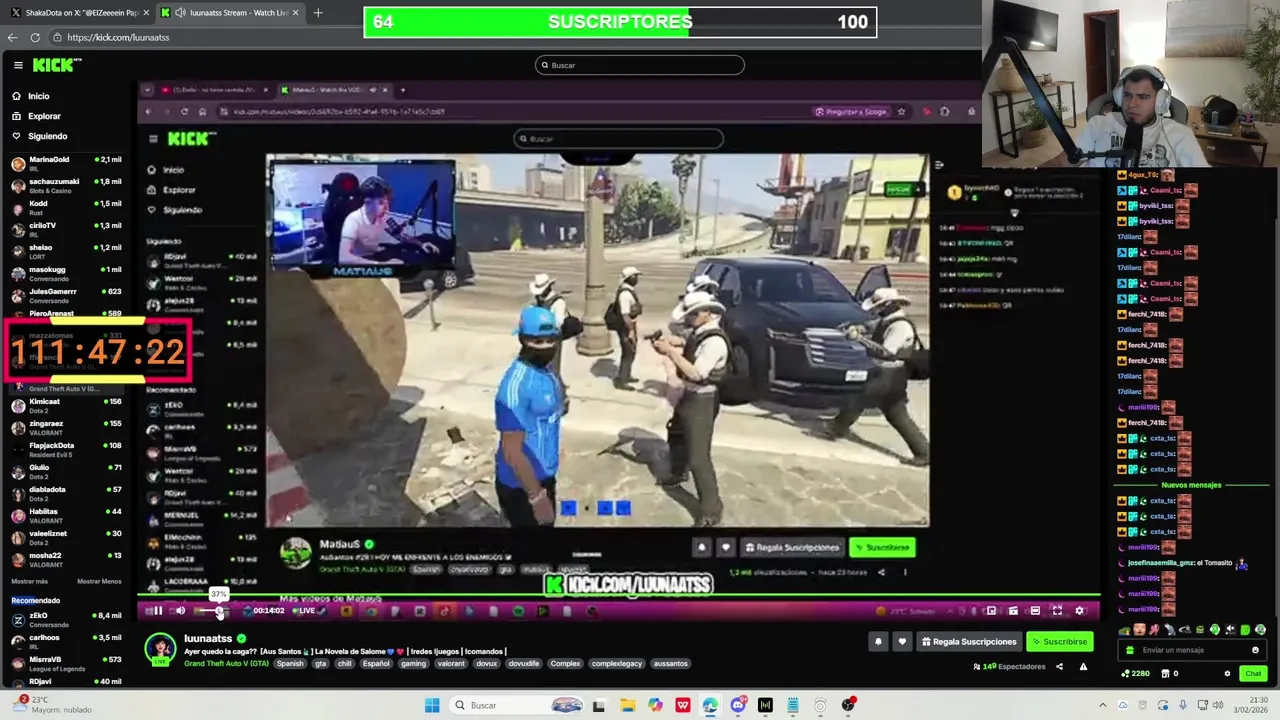Open the FlapjackDota channel in the sidebar
This screenshot has height=720, width=1280.
(x=66, y=449)
